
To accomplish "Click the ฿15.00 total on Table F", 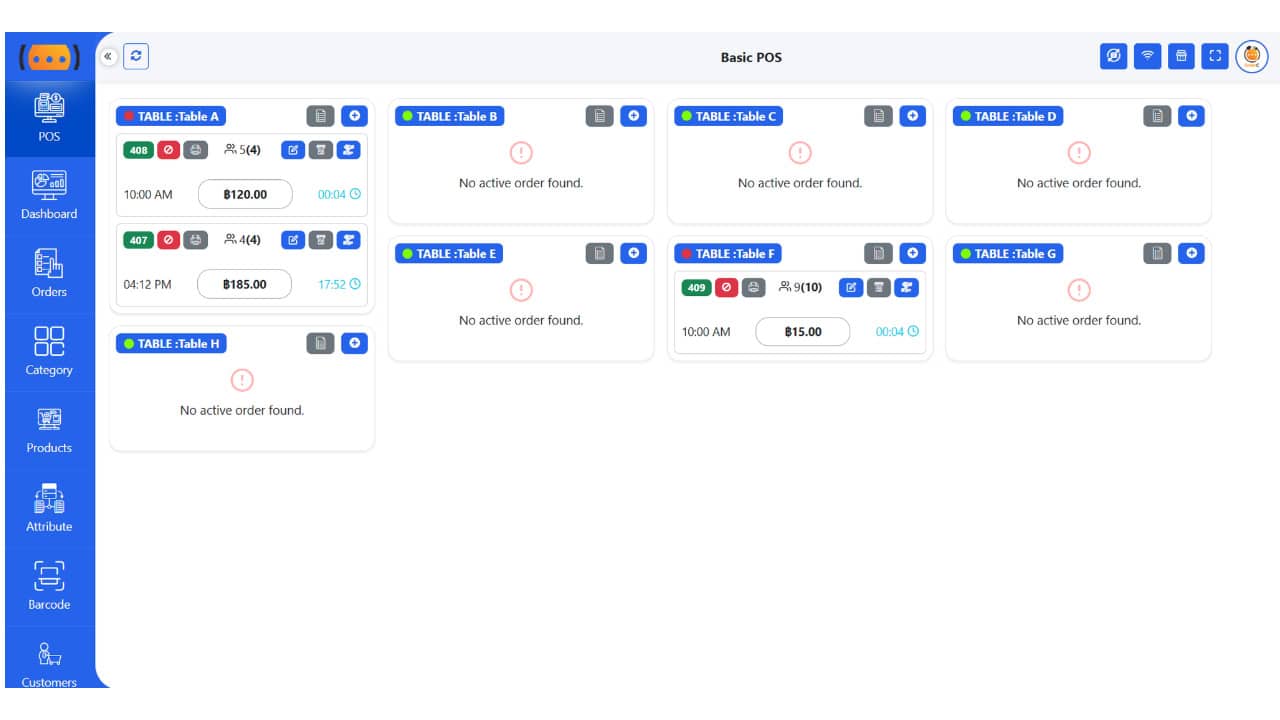I will [803, 332].
